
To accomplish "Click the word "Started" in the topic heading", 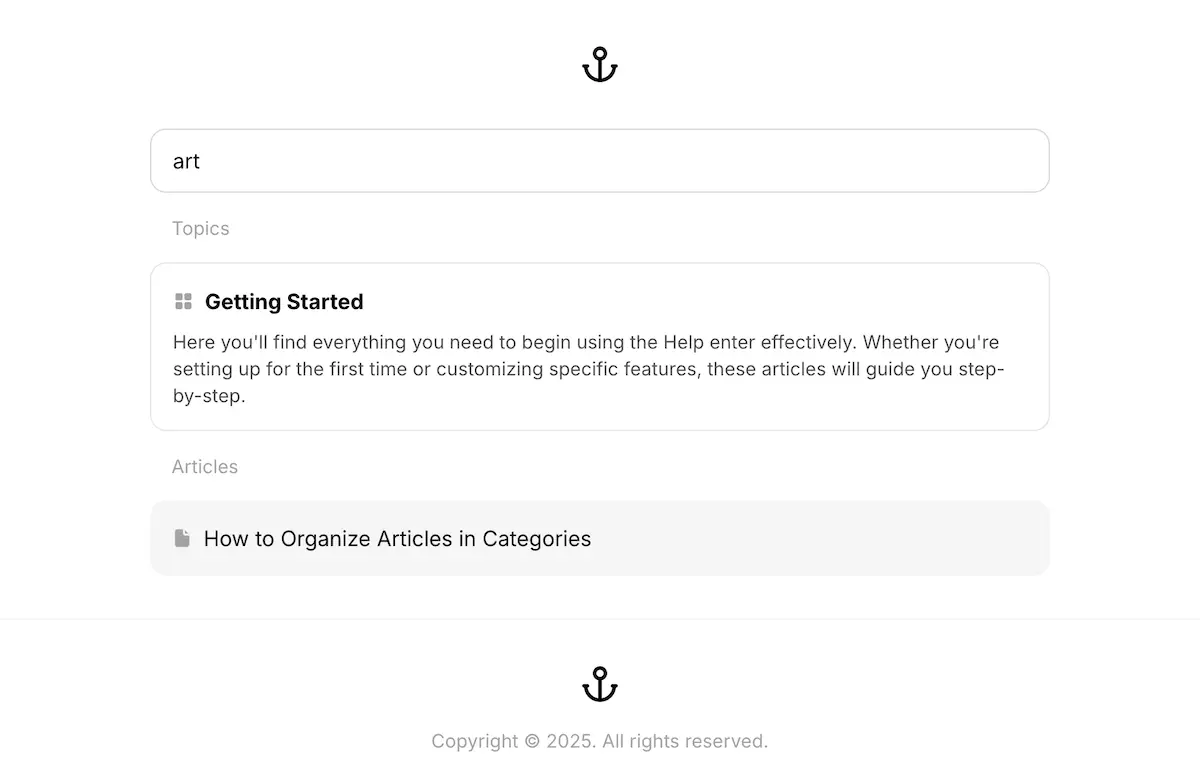I will point(324,302).
